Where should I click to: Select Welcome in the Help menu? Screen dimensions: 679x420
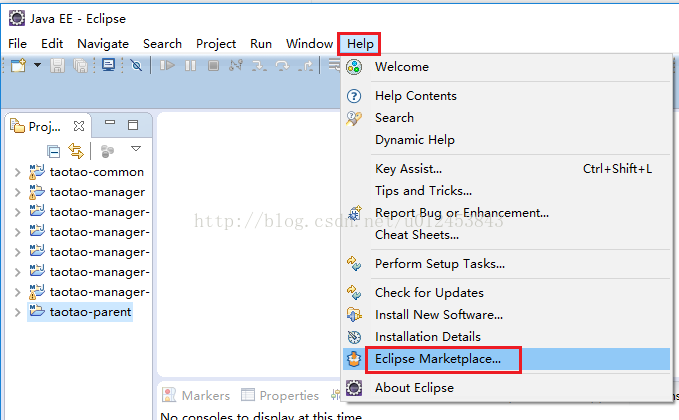(x=507, y=67)
